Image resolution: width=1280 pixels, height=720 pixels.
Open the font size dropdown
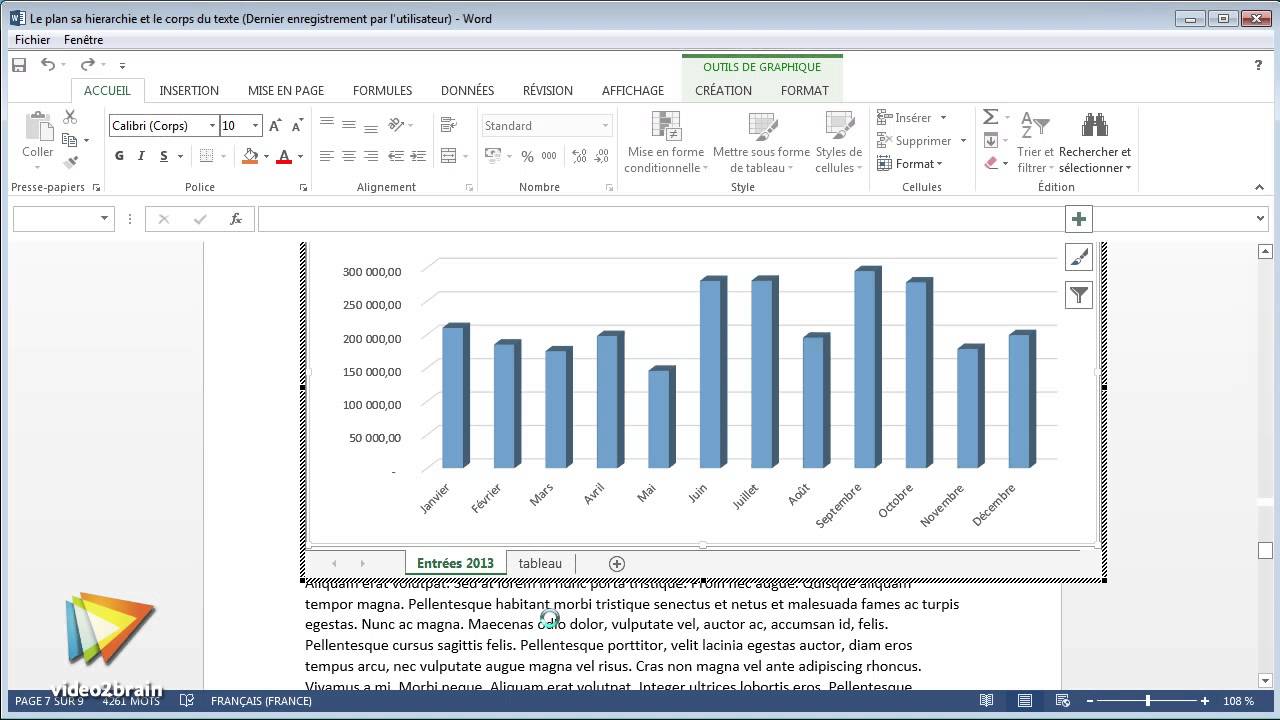tap(256, 126)
